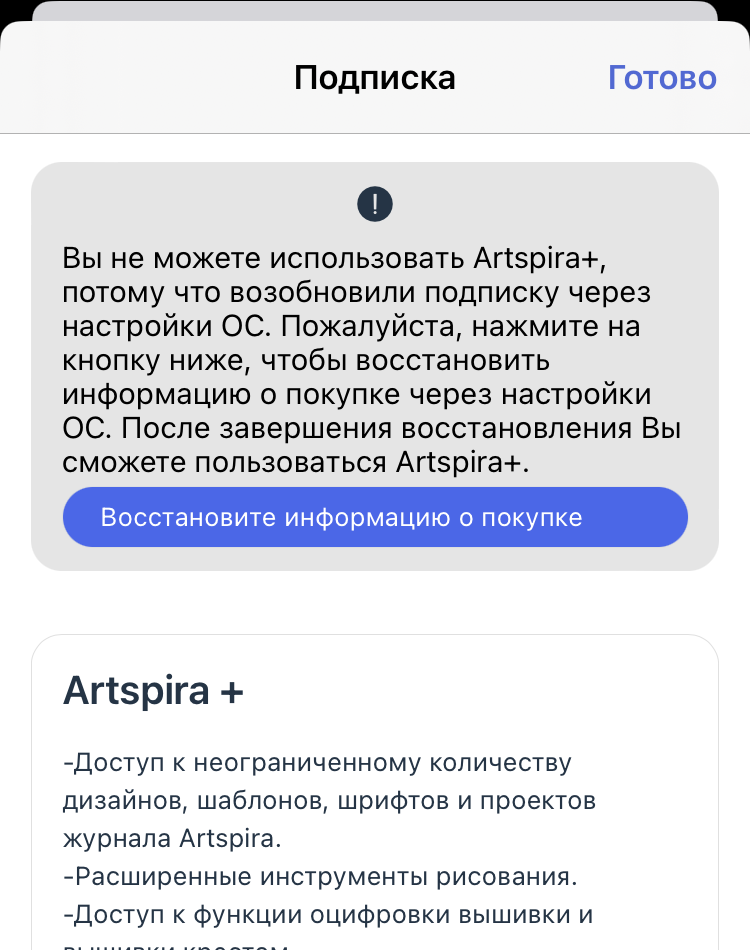Image resolution: width=750 pixels, height=950 pixels.
Task: Click the Подписка screen title
Action: [374, 78]
